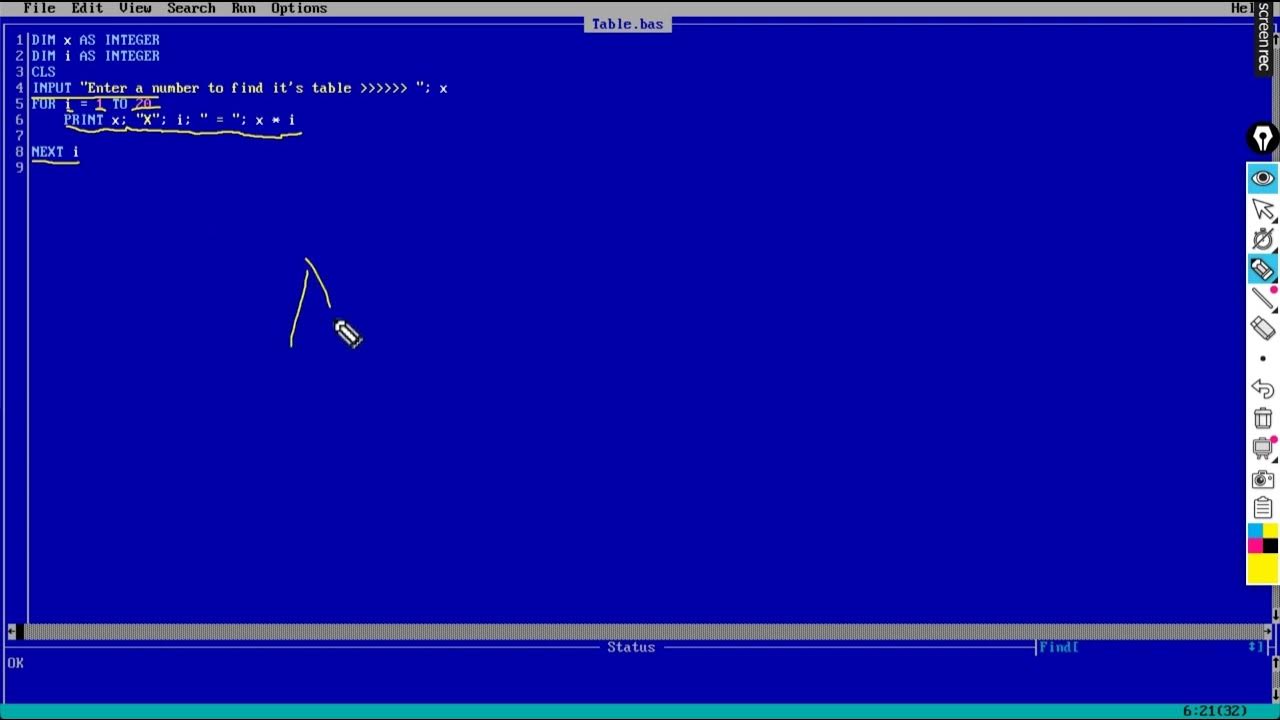Click the "NEXT i" code line

pos(55,152)
